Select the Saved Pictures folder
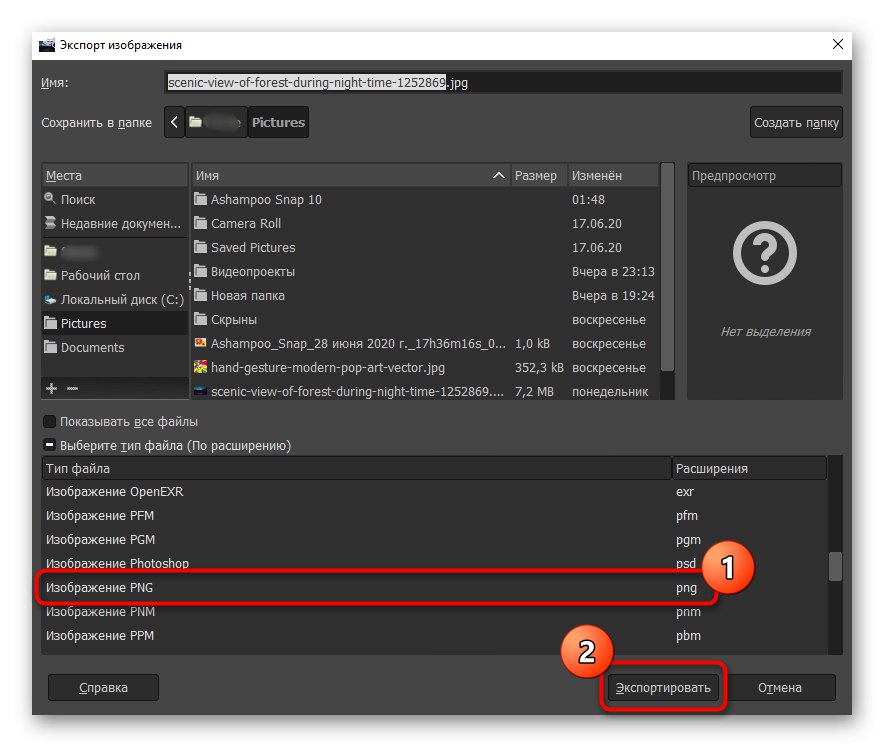This screenshot has width=884, height=747. click(425, 247)
